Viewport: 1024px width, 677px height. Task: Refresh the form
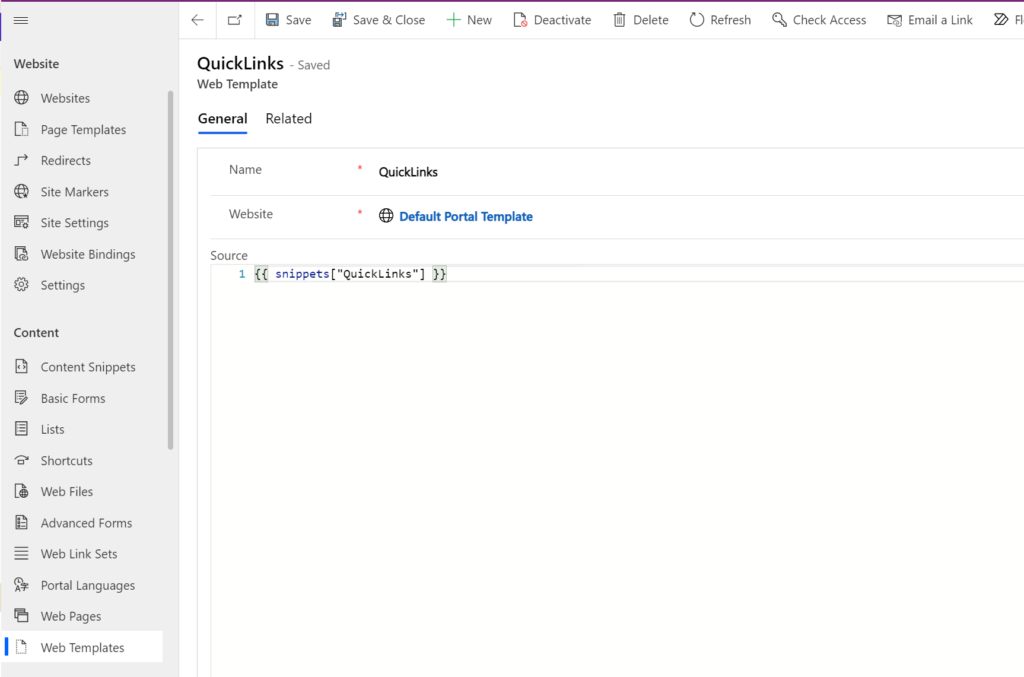[x=720, y=20]
